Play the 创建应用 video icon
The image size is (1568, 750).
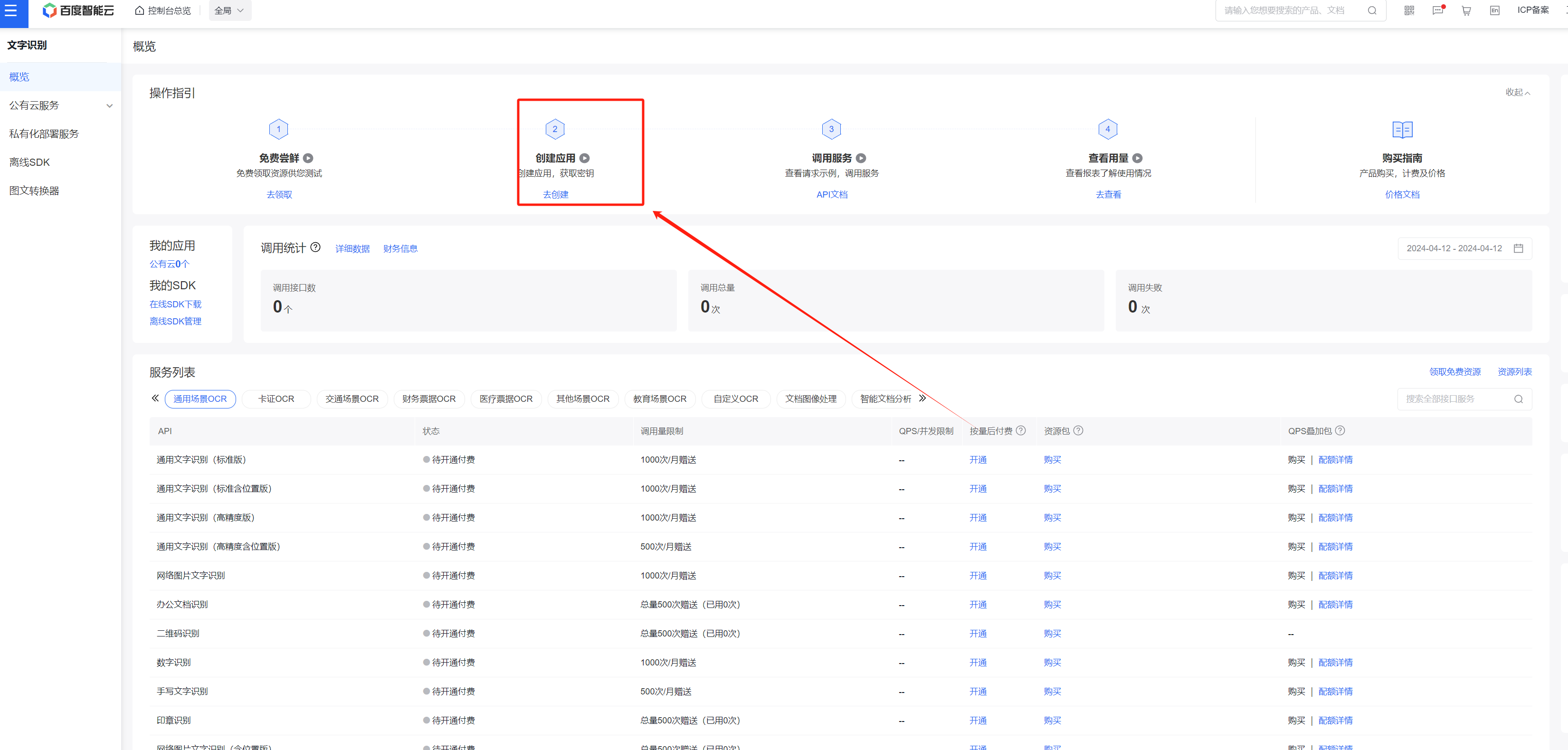click(x=584, y=158)
